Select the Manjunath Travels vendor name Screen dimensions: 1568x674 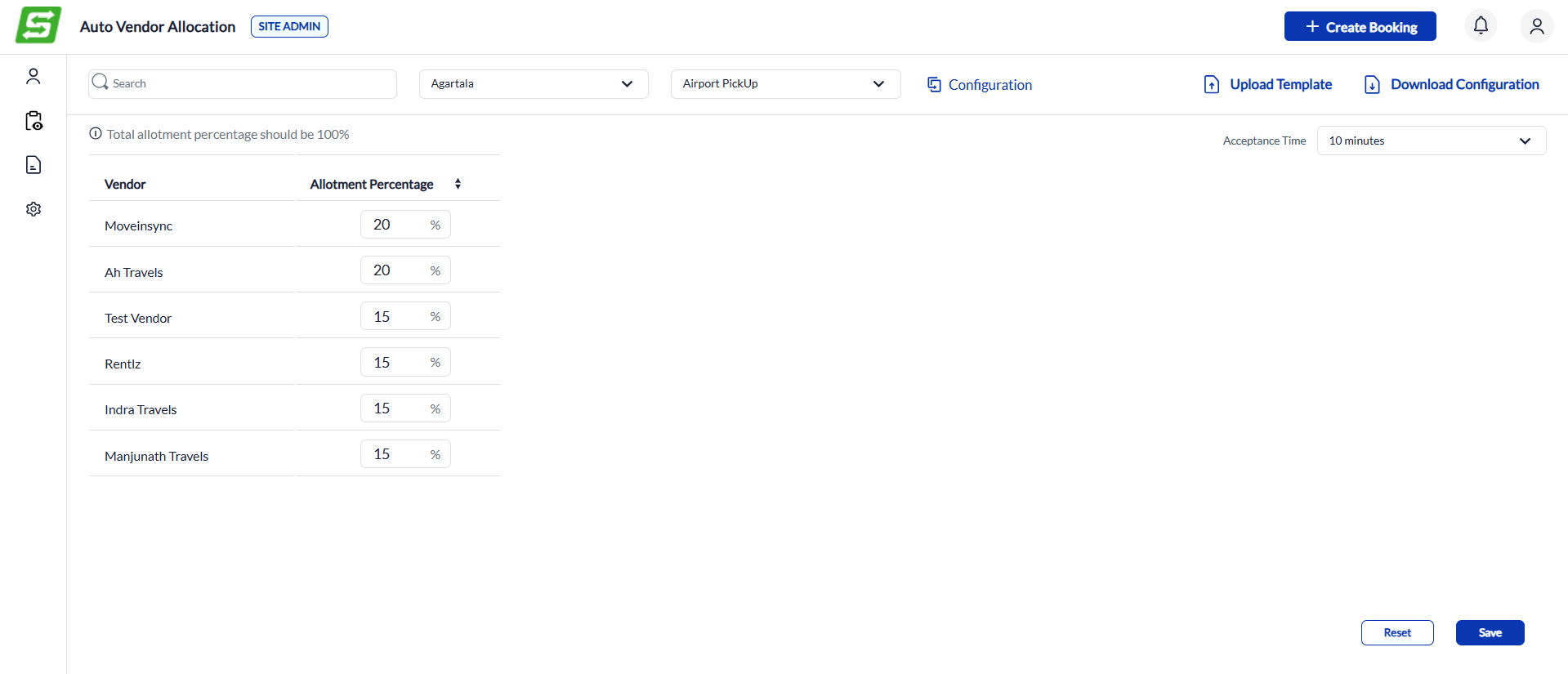click(157, 456)
